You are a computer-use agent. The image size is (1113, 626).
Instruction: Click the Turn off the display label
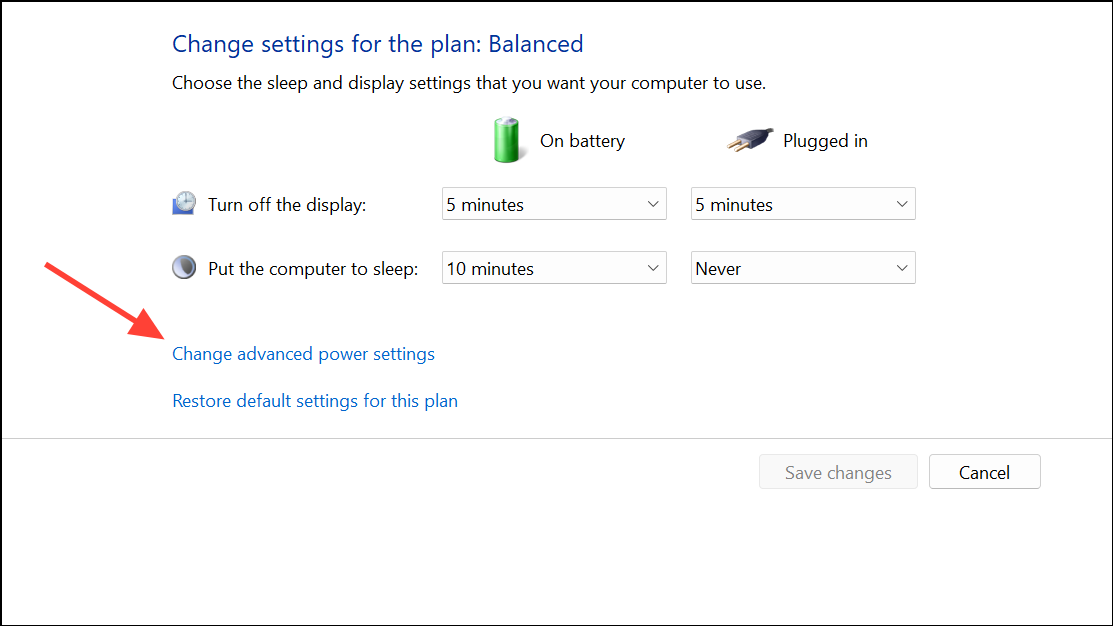coord(287,205)
